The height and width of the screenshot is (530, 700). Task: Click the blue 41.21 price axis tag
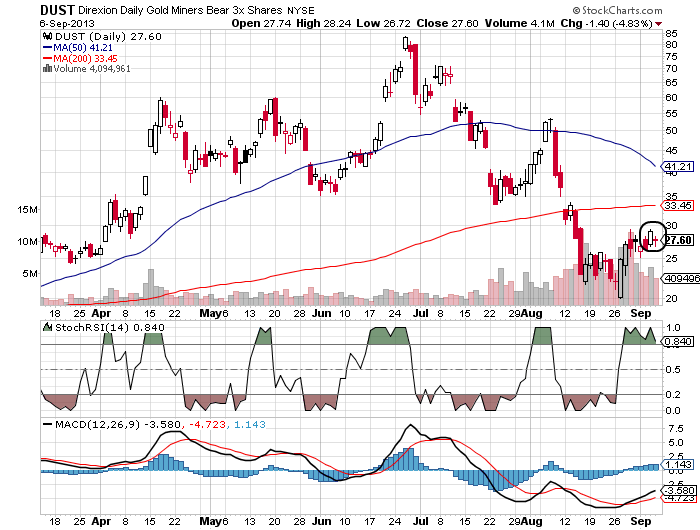(677, 167)
